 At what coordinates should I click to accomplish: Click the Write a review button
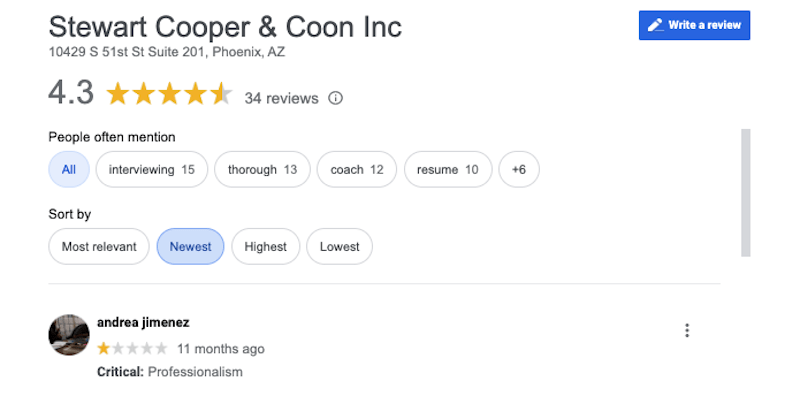[694, 25]
